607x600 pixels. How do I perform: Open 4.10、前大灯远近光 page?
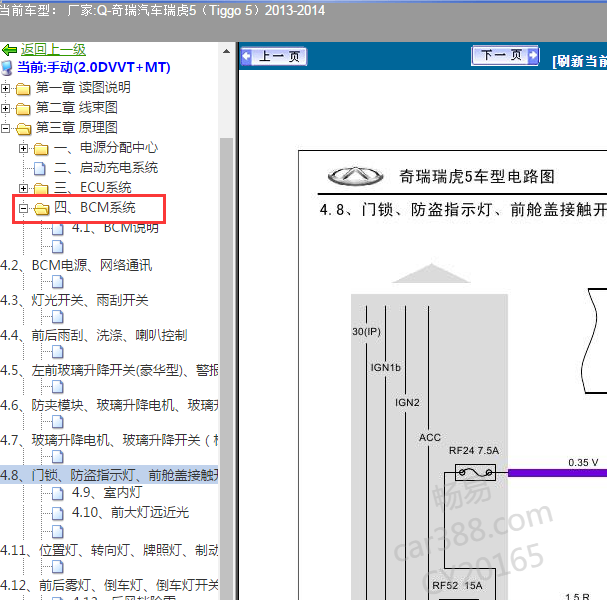tap(130, 513)
